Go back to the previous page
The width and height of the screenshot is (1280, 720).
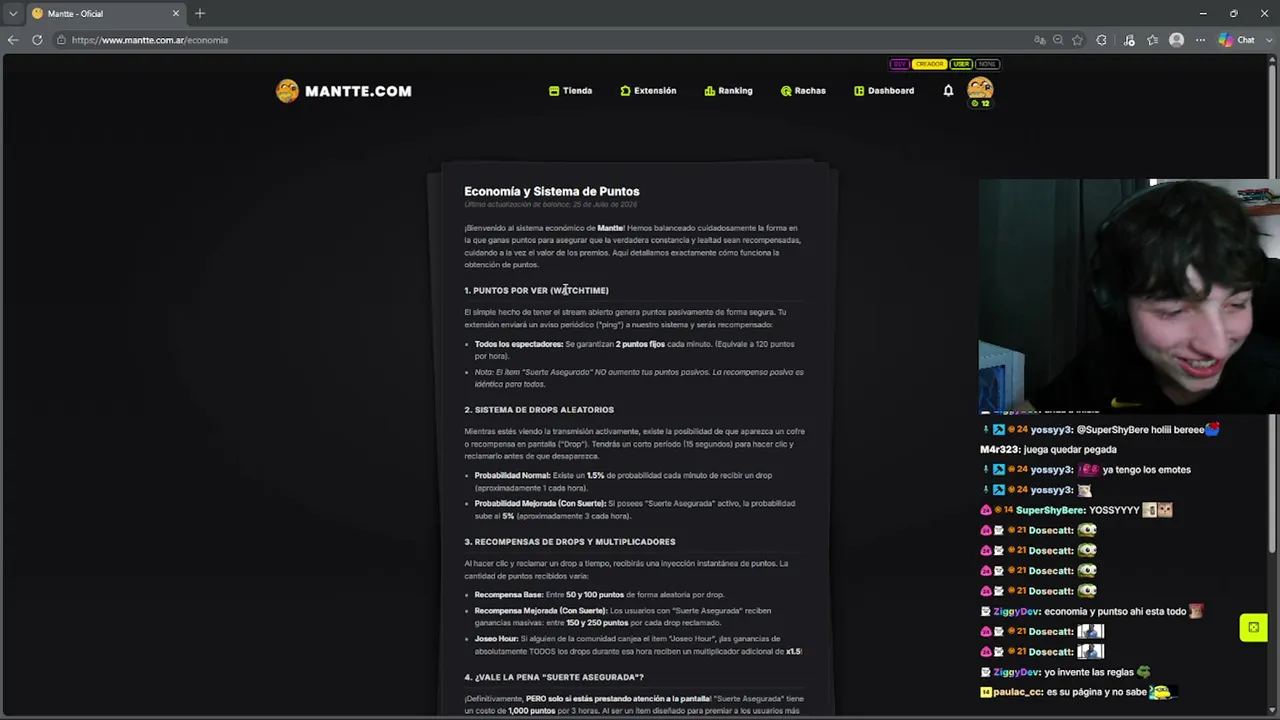coord(13,40)
